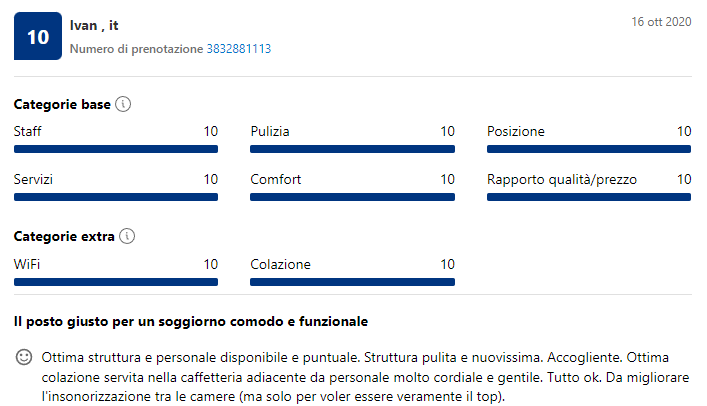Click the Servizi rating bar

(116, 197)
